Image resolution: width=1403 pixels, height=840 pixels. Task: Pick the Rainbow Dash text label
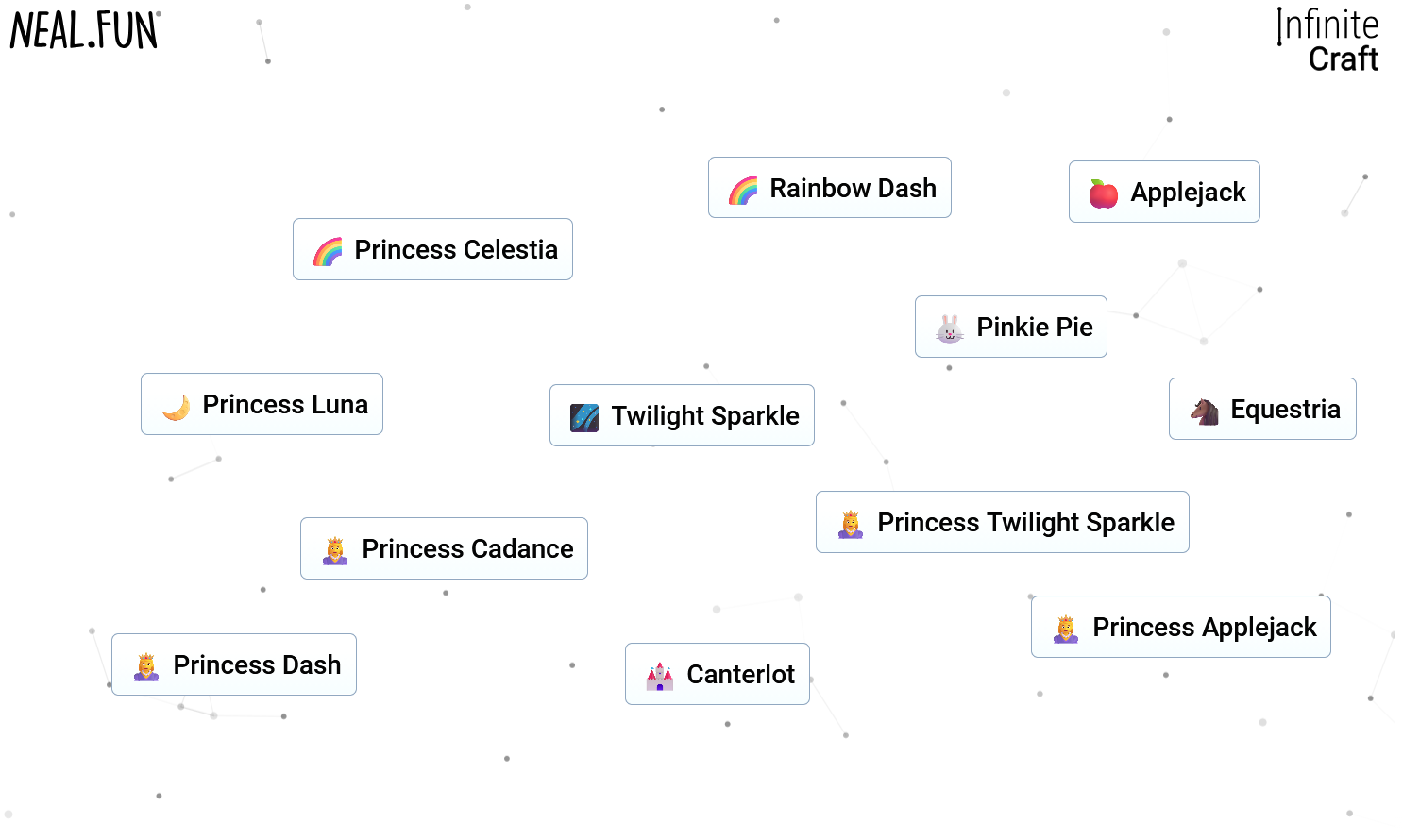[853, 189]
